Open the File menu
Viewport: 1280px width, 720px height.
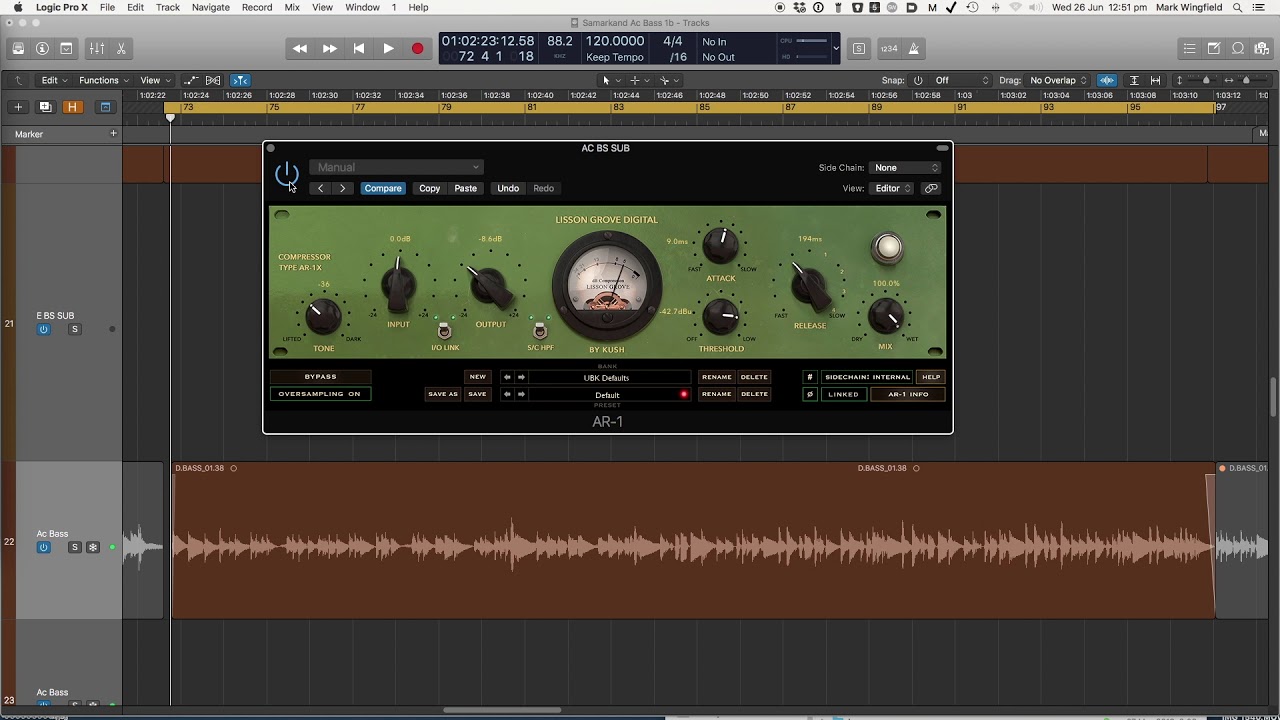click(107, 7)
